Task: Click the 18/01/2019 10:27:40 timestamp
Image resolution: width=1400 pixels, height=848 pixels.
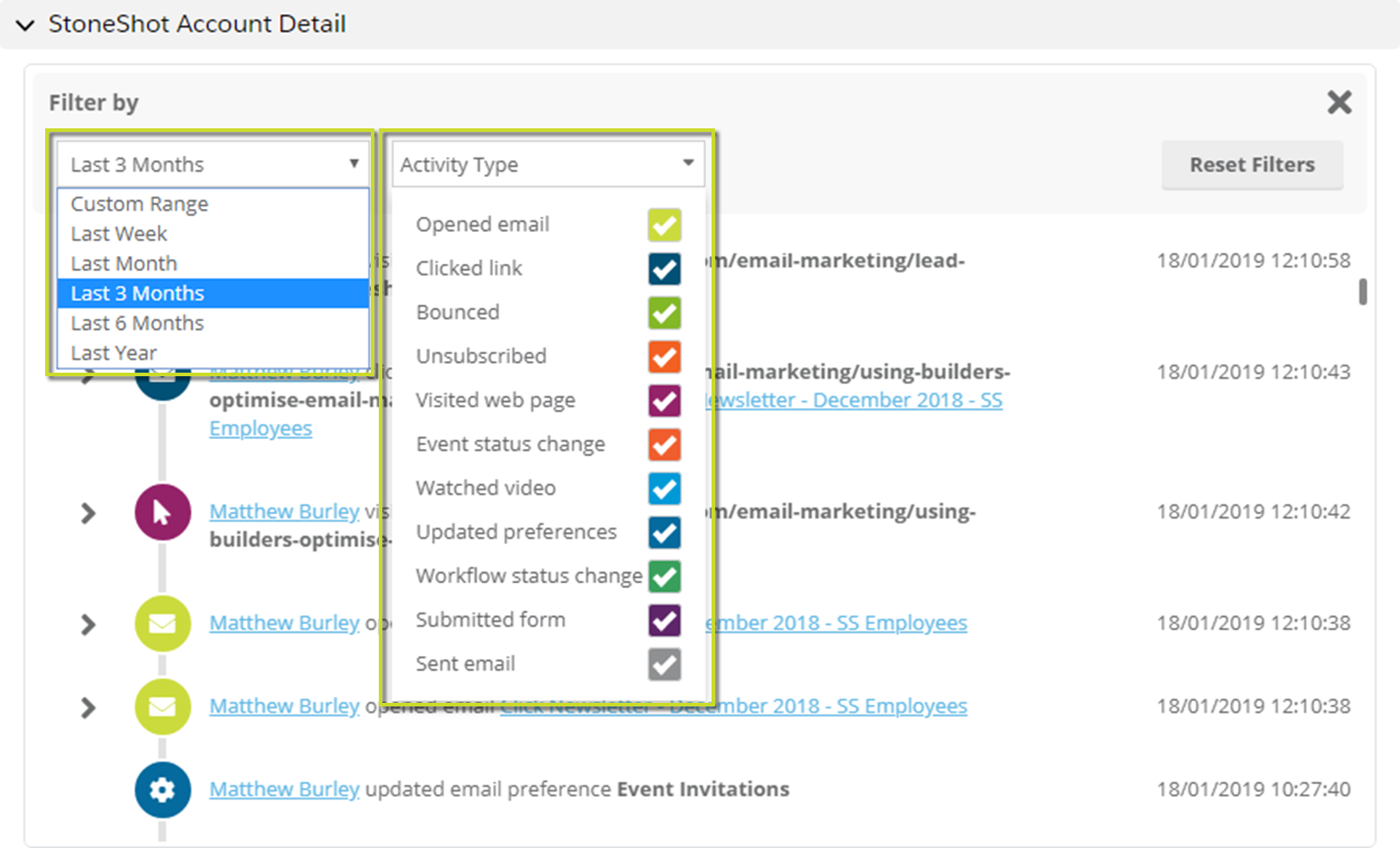Action: point(1253,790)
